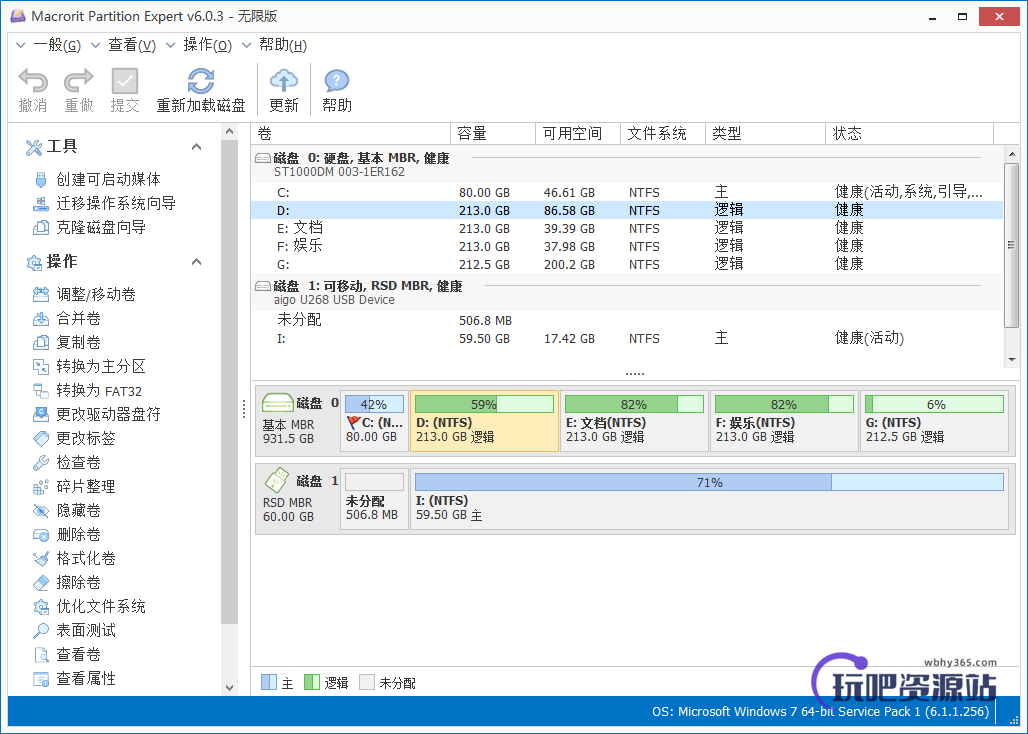
Task: Select the 未分配 row in list
Action: click(x=627, y=320)
